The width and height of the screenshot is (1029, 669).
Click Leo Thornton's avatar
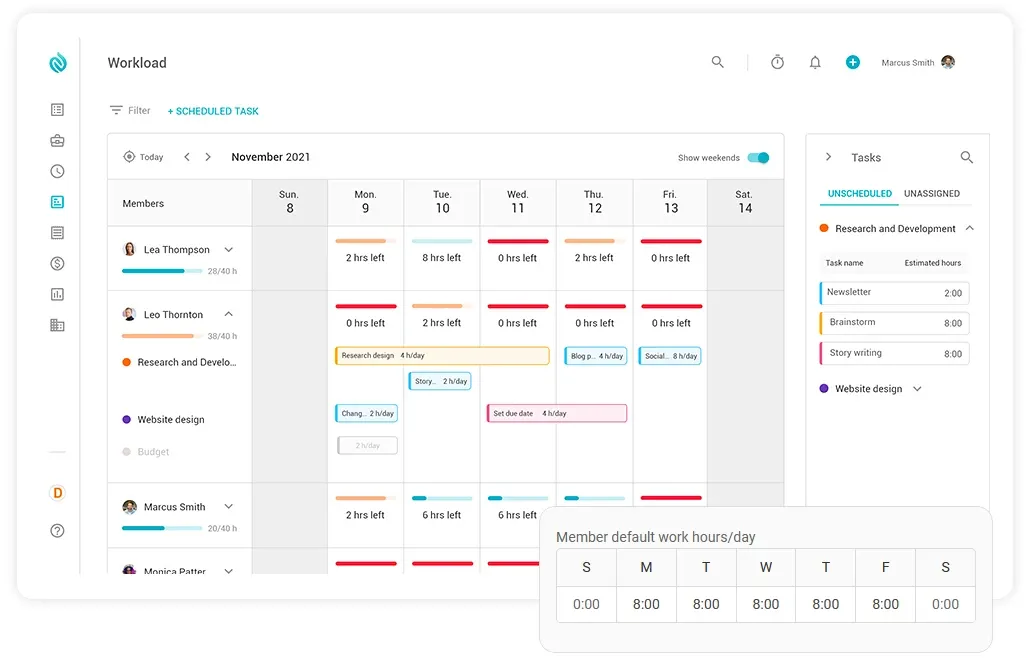[x=129, y=314]
